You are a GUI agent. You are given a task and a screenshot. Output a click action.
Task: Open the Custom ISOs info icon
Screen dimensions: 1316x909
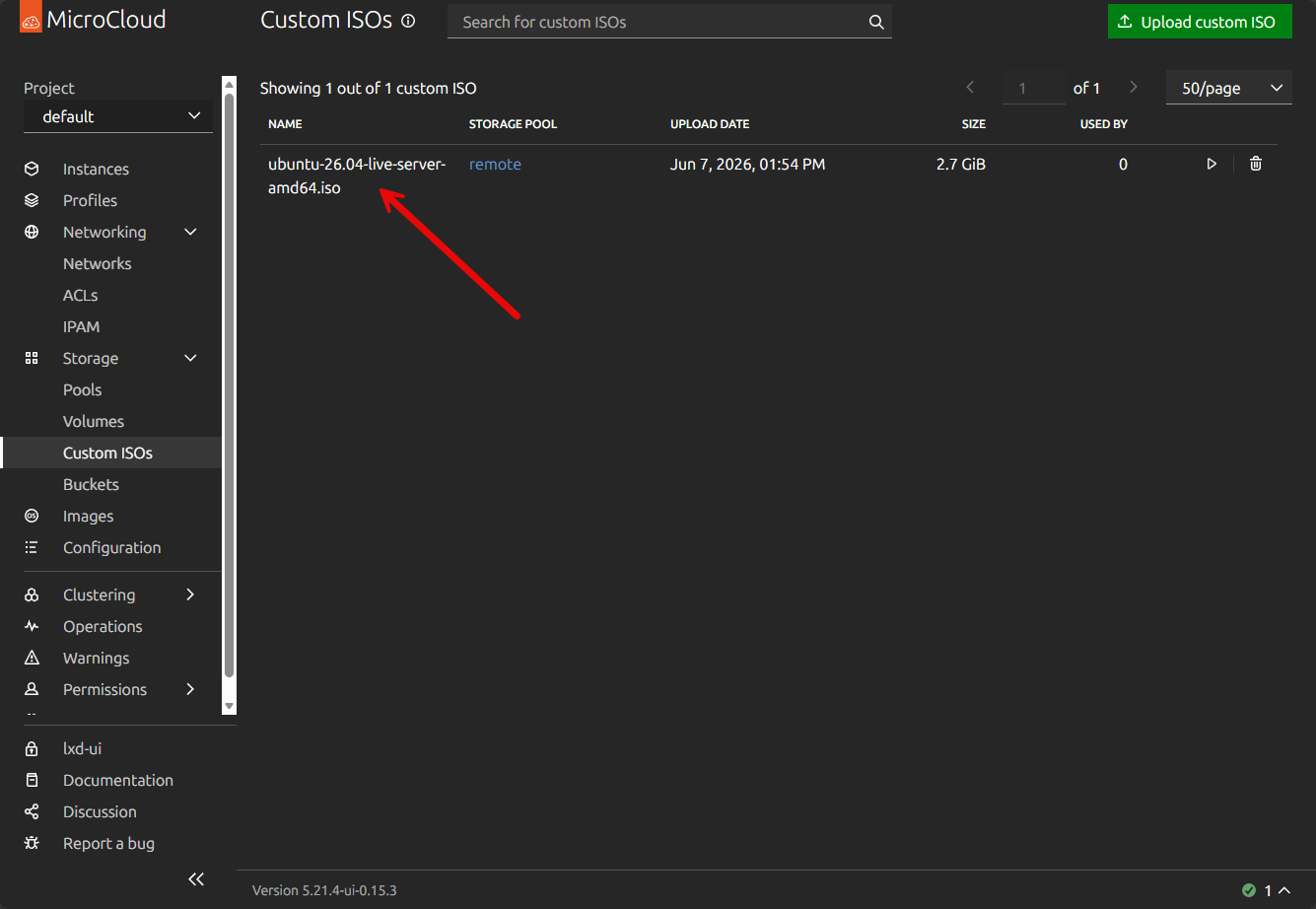click(x=409, y=21)
